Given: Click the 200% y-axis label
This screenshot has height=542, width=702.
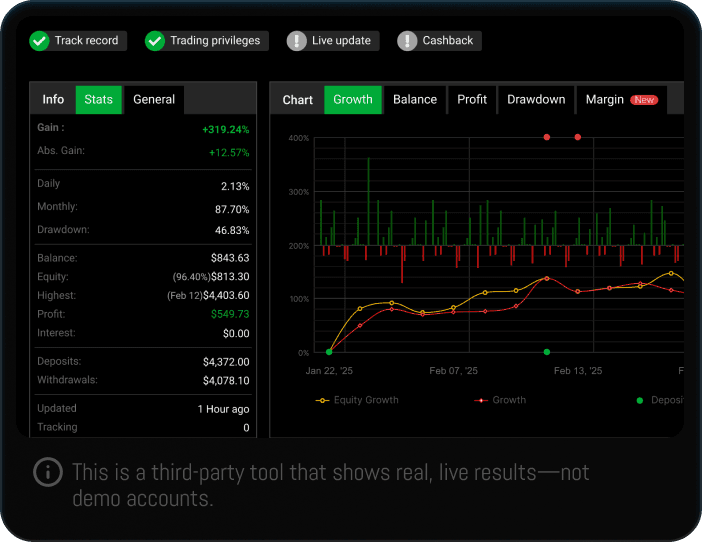Looking at the screenshot, I should [299, 246].
